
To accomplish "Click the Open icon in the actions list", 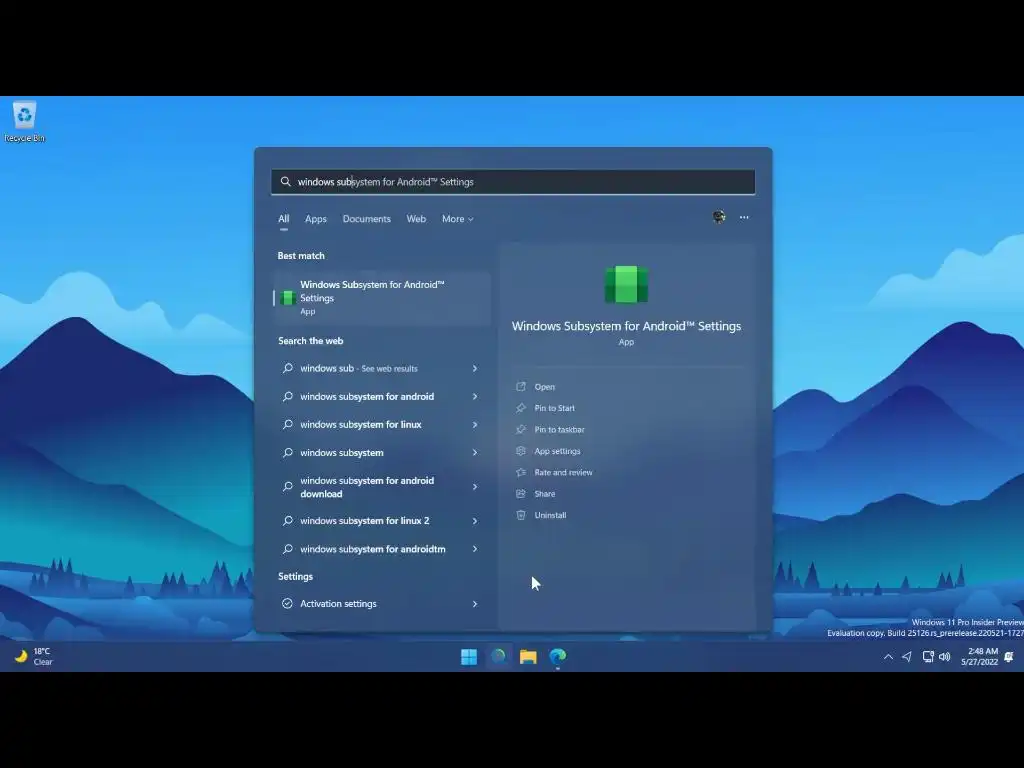I will coord(520,387).
